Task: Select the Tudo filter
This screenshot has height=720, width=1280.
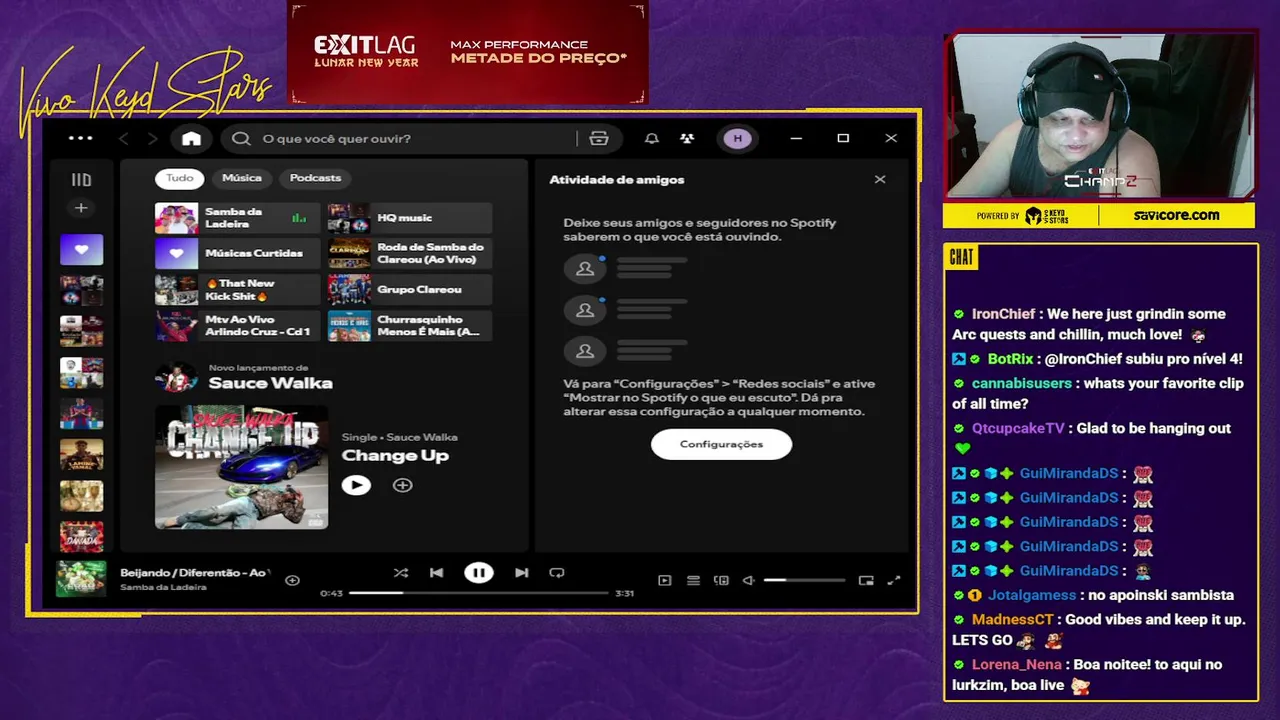Action: [x=180, y=178]
